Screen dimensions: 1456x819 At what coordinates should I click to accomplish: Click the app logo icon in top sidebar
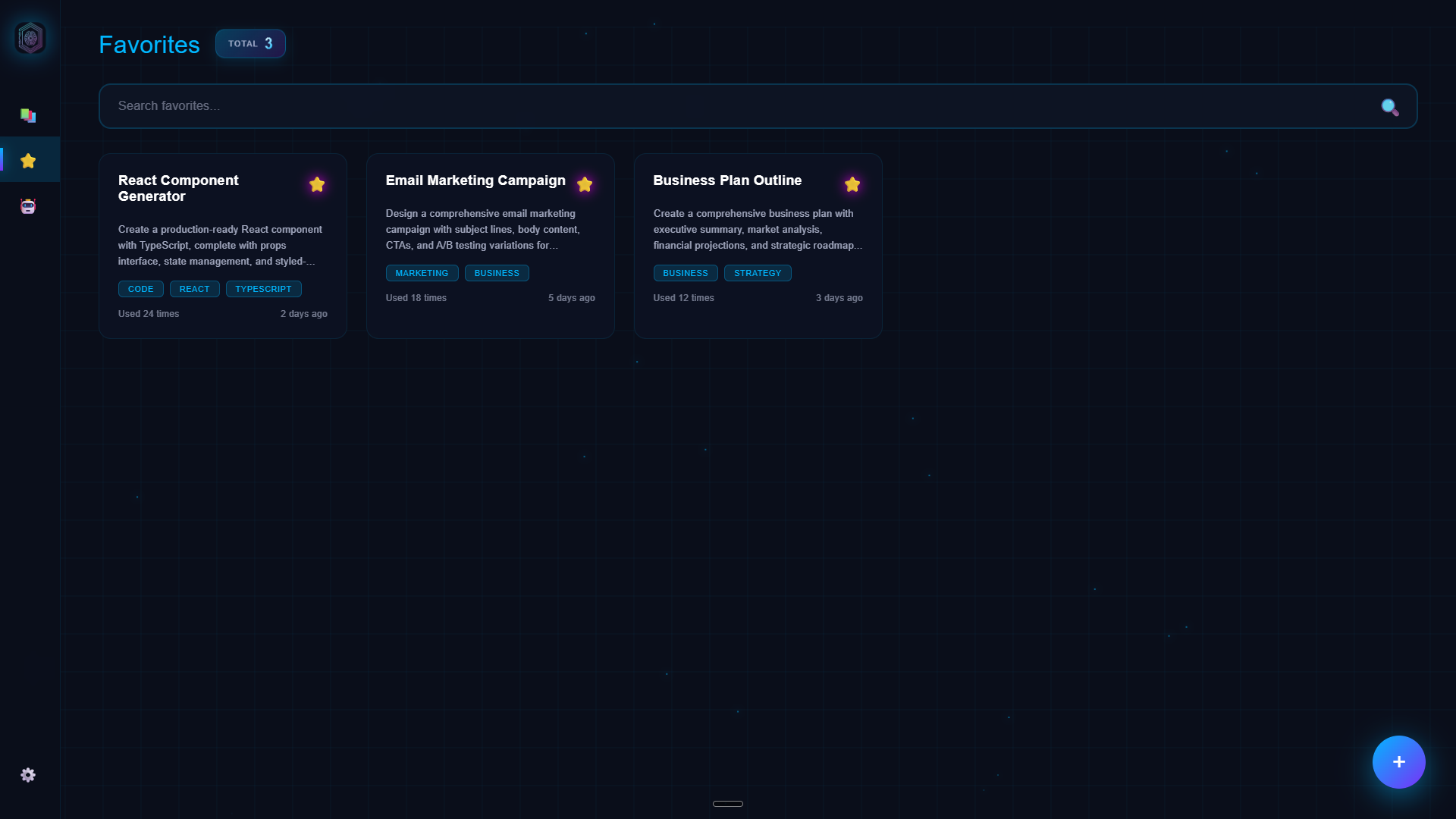(x=30, y=37)
